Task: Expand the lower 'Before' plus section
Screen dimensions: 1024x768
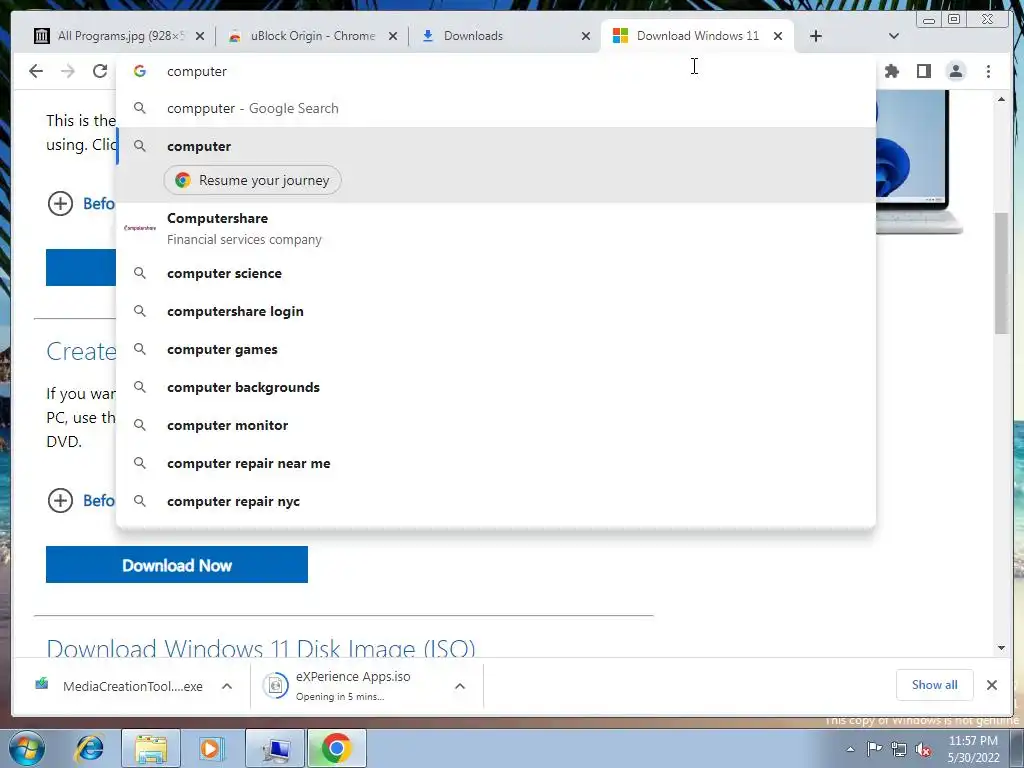Action: [x=60, y=501]
